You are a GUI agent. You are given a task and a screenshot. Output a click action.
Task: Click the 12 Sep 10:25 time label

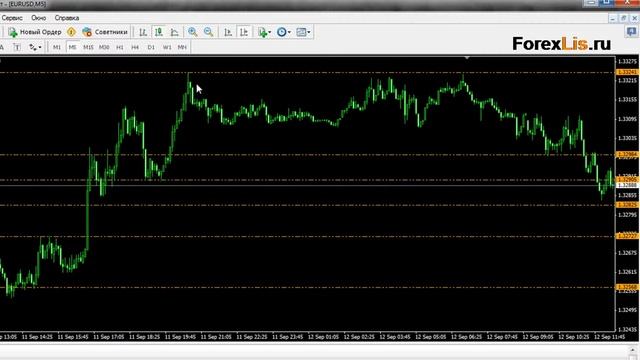574,337
